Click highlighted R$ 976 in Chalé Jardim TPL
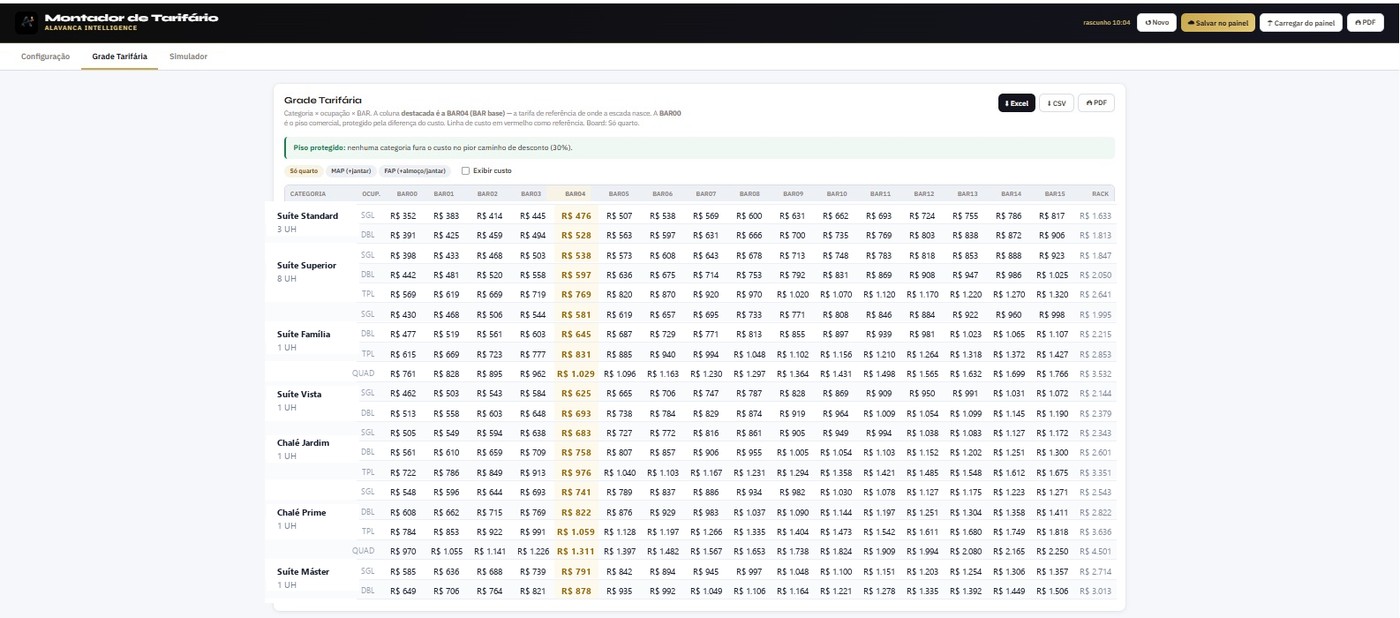Viewport: 1400px width, 618px height. [x=576, y=472]
